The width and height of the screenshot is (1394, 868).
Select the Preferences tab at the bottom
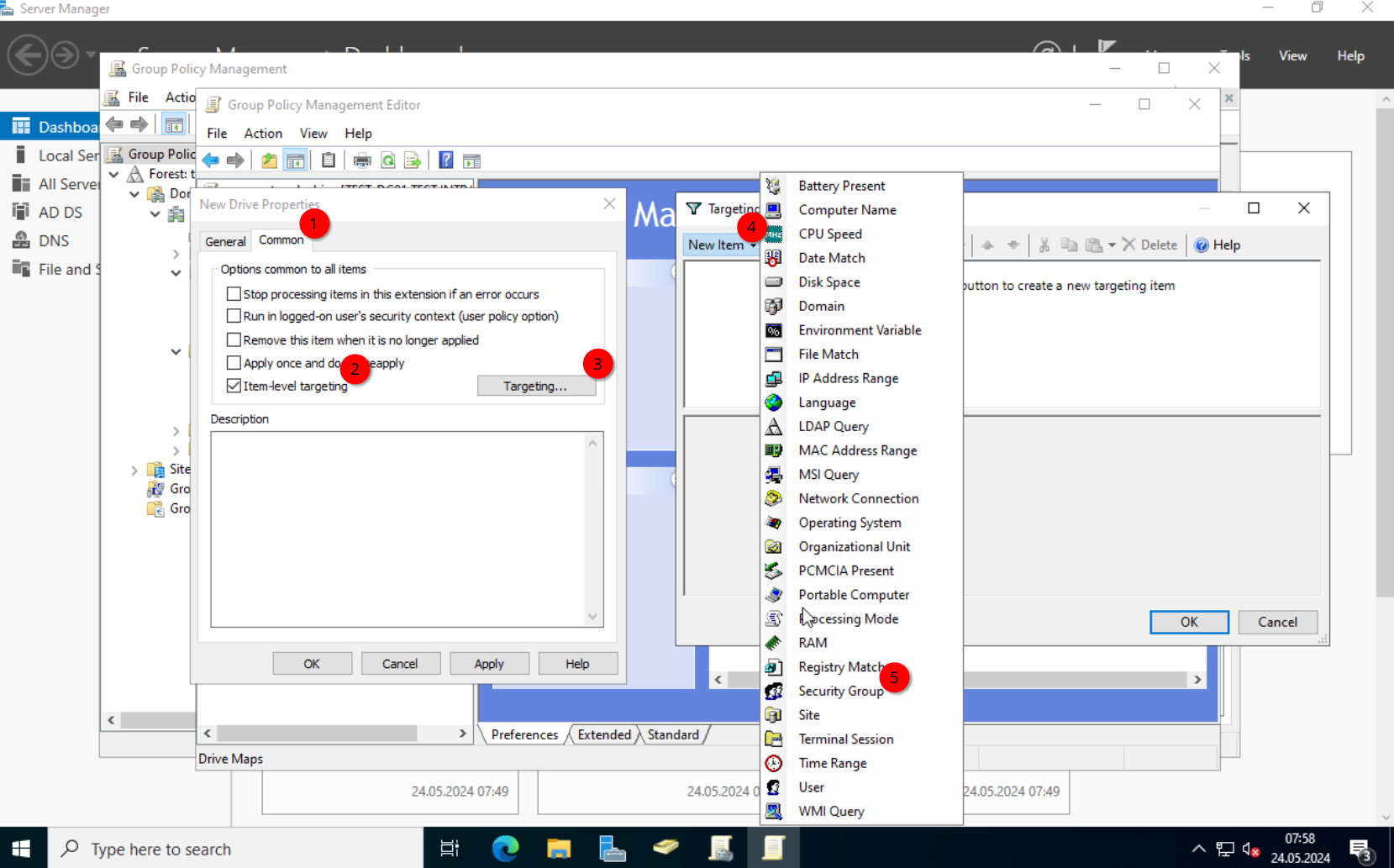click(x=524, y=734)
